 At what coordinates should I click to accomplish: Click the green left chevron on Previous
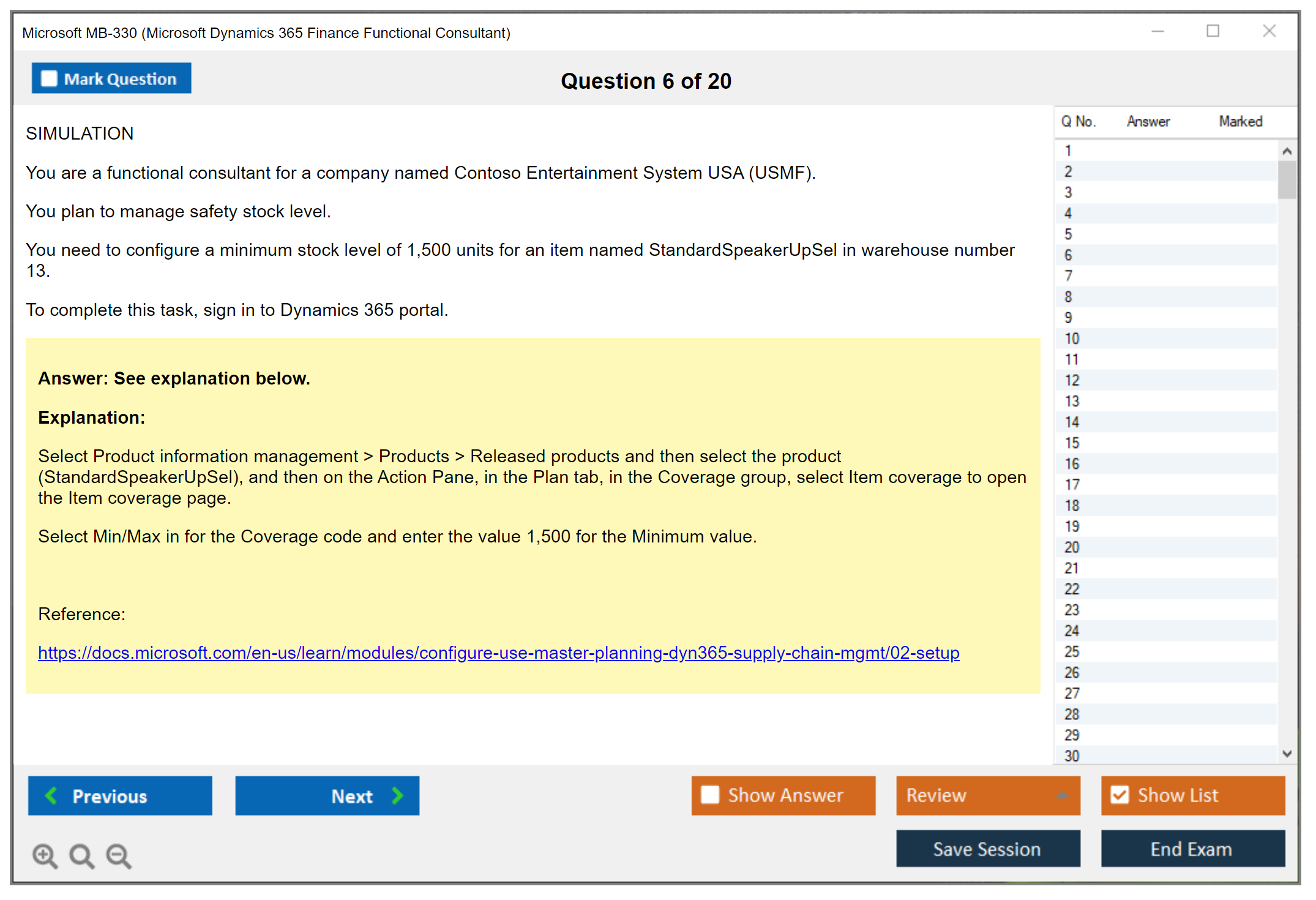52,795
